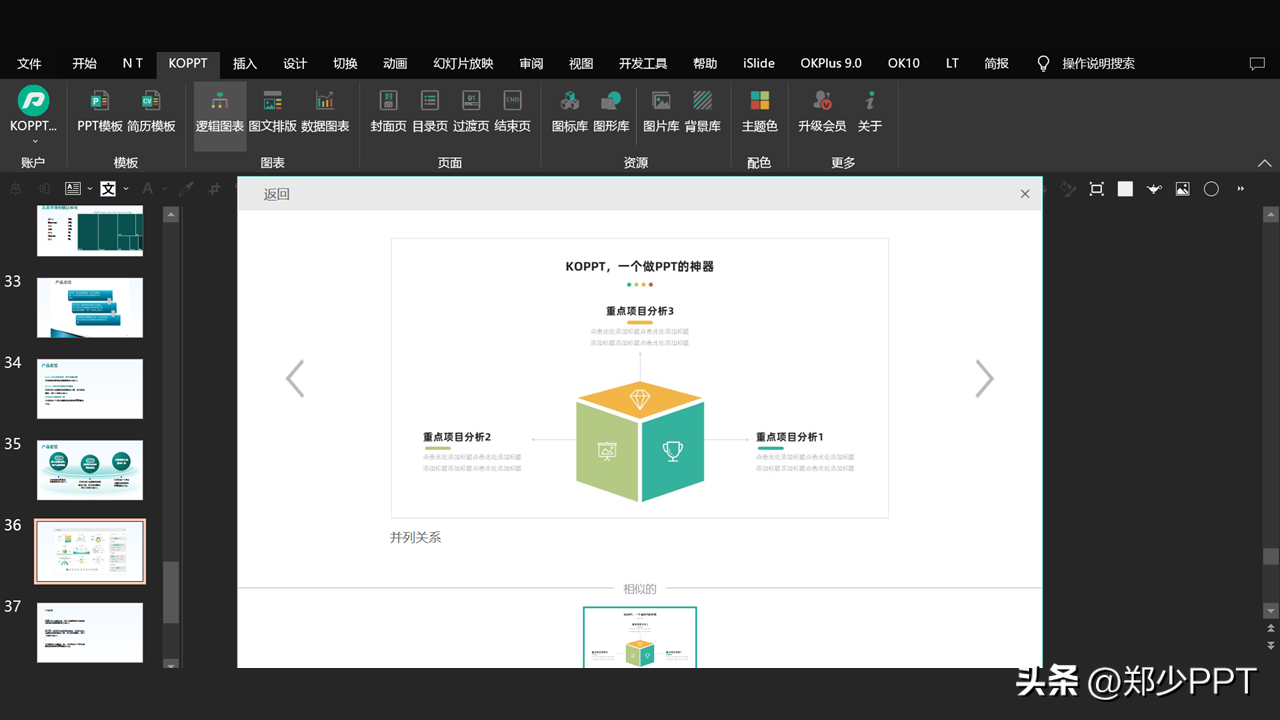Switch to the 设计 tab
The width and height of the screenshot is (1280, 720).
295,63
